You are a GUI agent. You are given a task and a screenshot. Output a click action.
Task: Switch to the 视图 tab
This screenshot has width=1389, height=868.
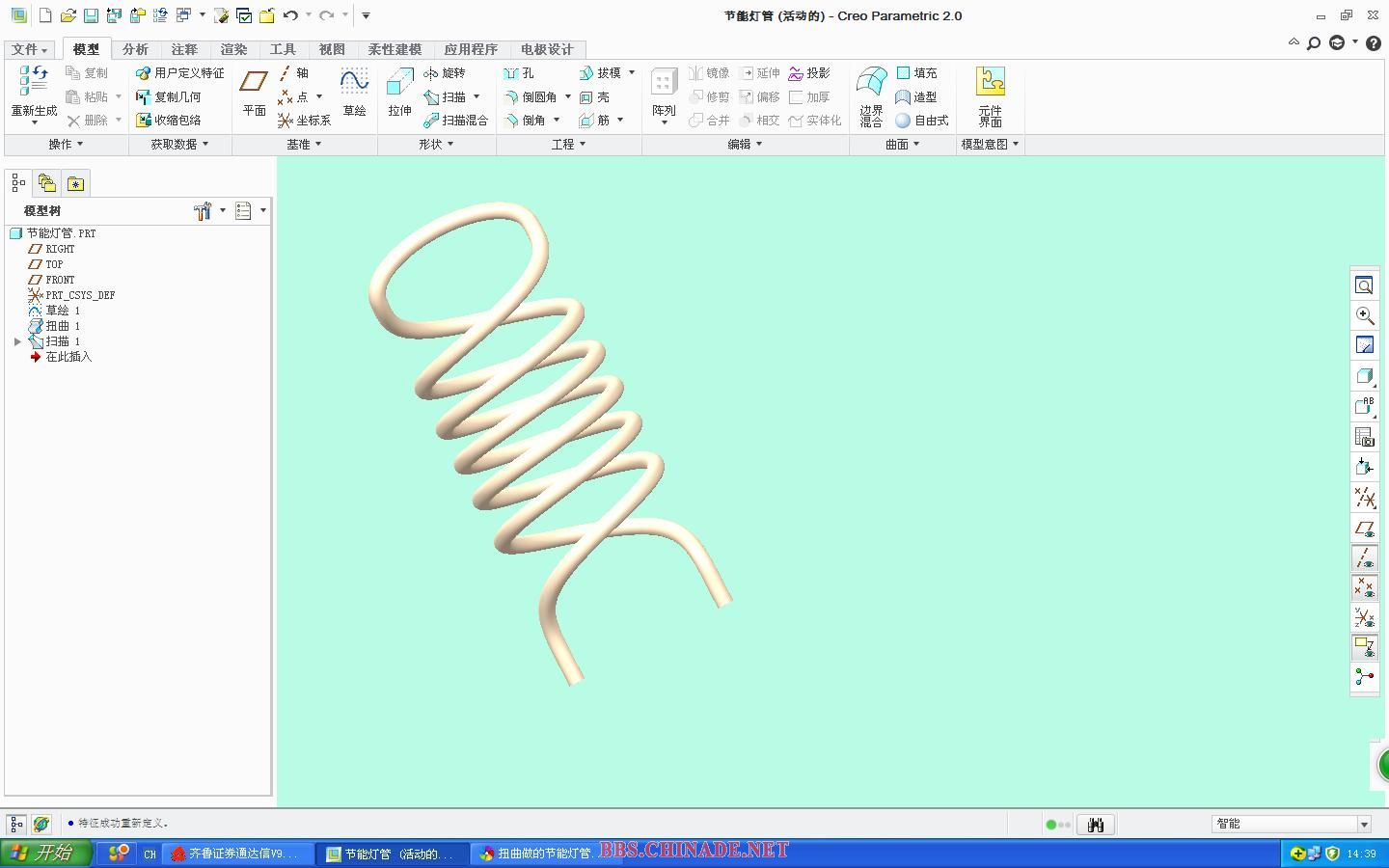point(332,49)
